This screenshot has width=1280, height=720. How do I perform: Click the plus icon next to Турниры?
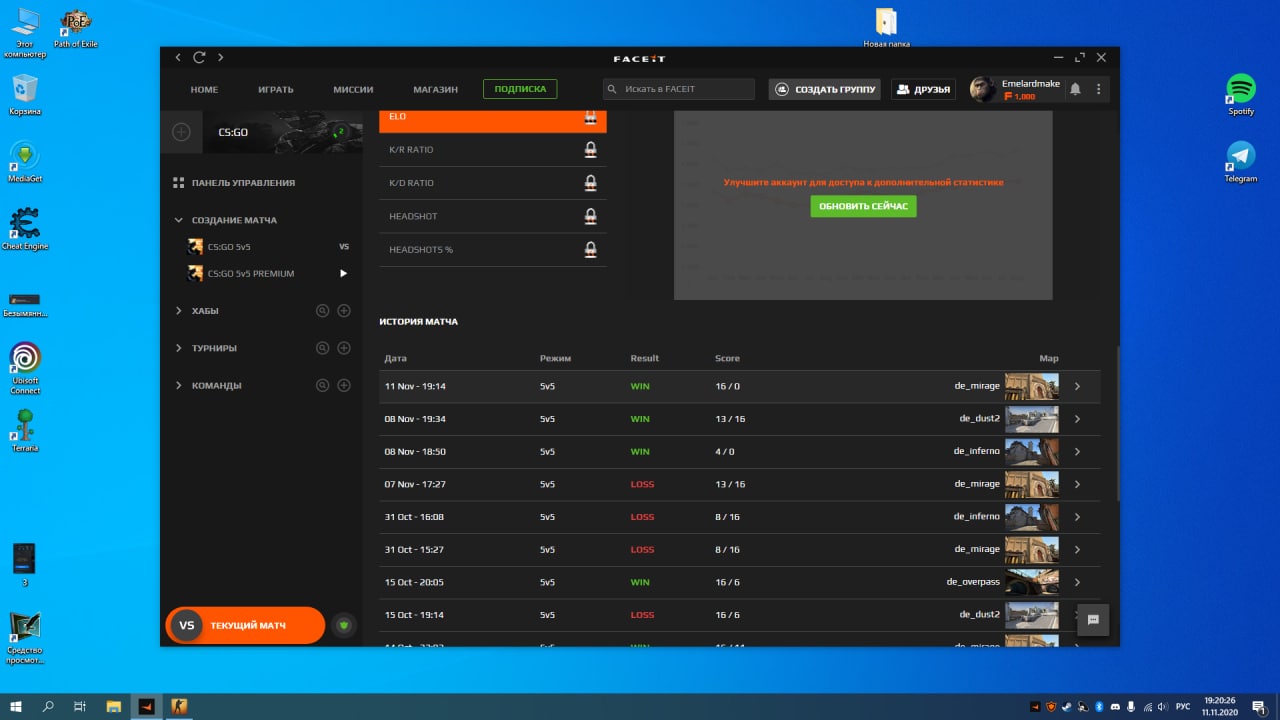pos(344,348)
